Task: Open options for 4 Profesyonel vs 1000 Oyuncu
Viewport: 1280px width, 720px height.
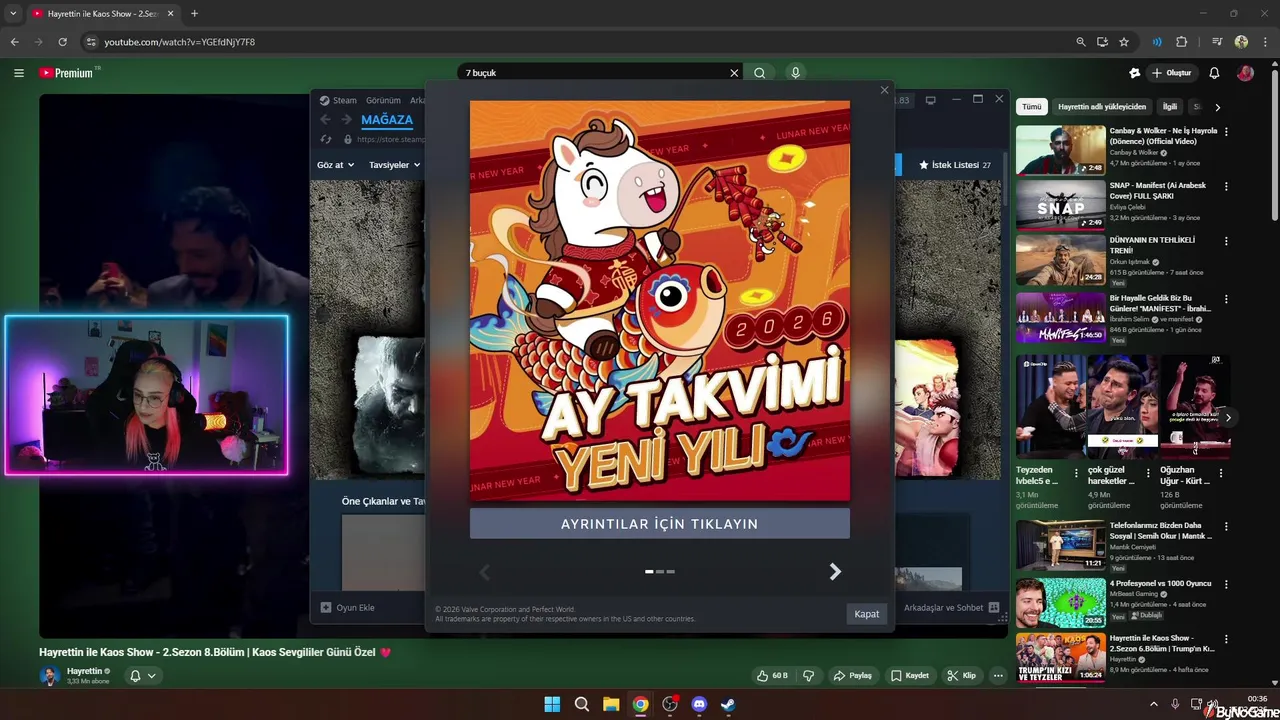Action: 1226,585
